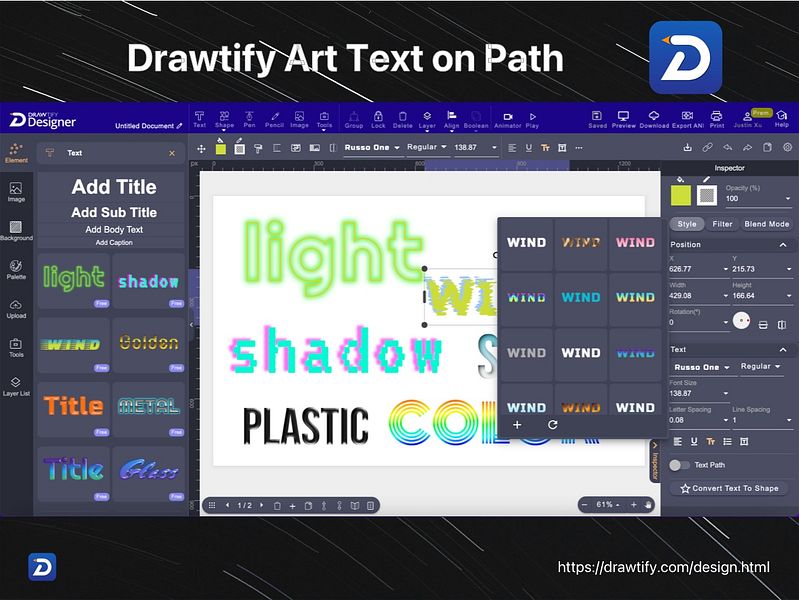This screenshot has width=799, height=600.
Task: Open the Palette panel in sidebar
Action: pos(16,270)
